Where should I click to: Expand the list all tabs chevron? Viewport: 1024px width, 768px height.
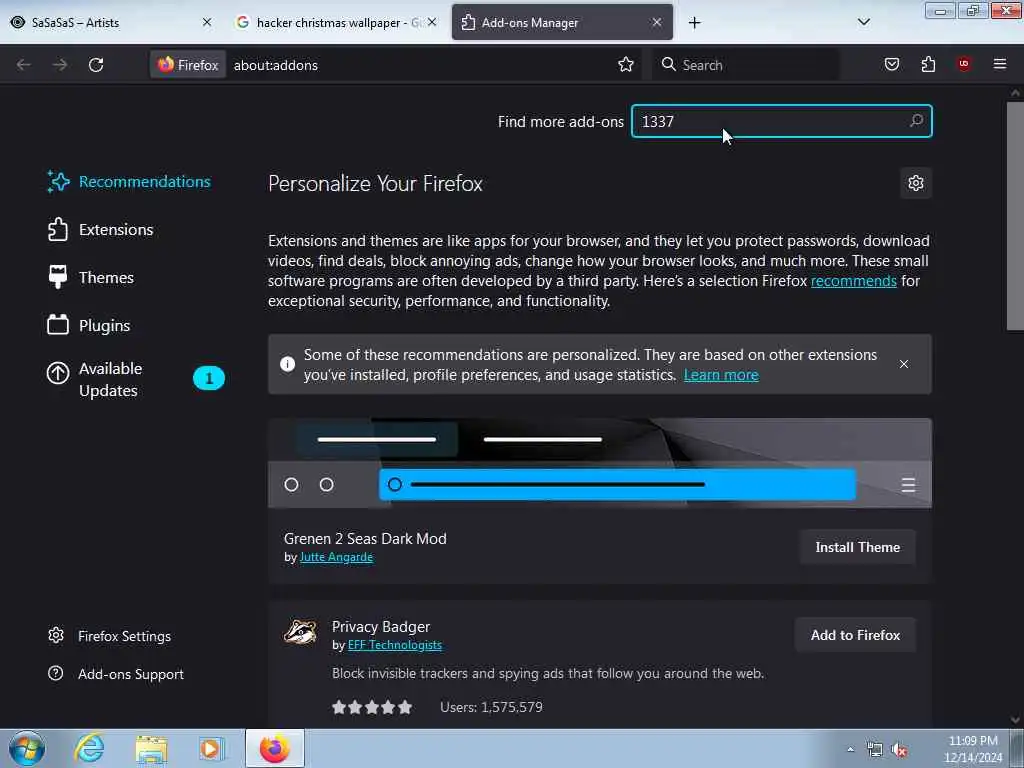coord(863,22)
